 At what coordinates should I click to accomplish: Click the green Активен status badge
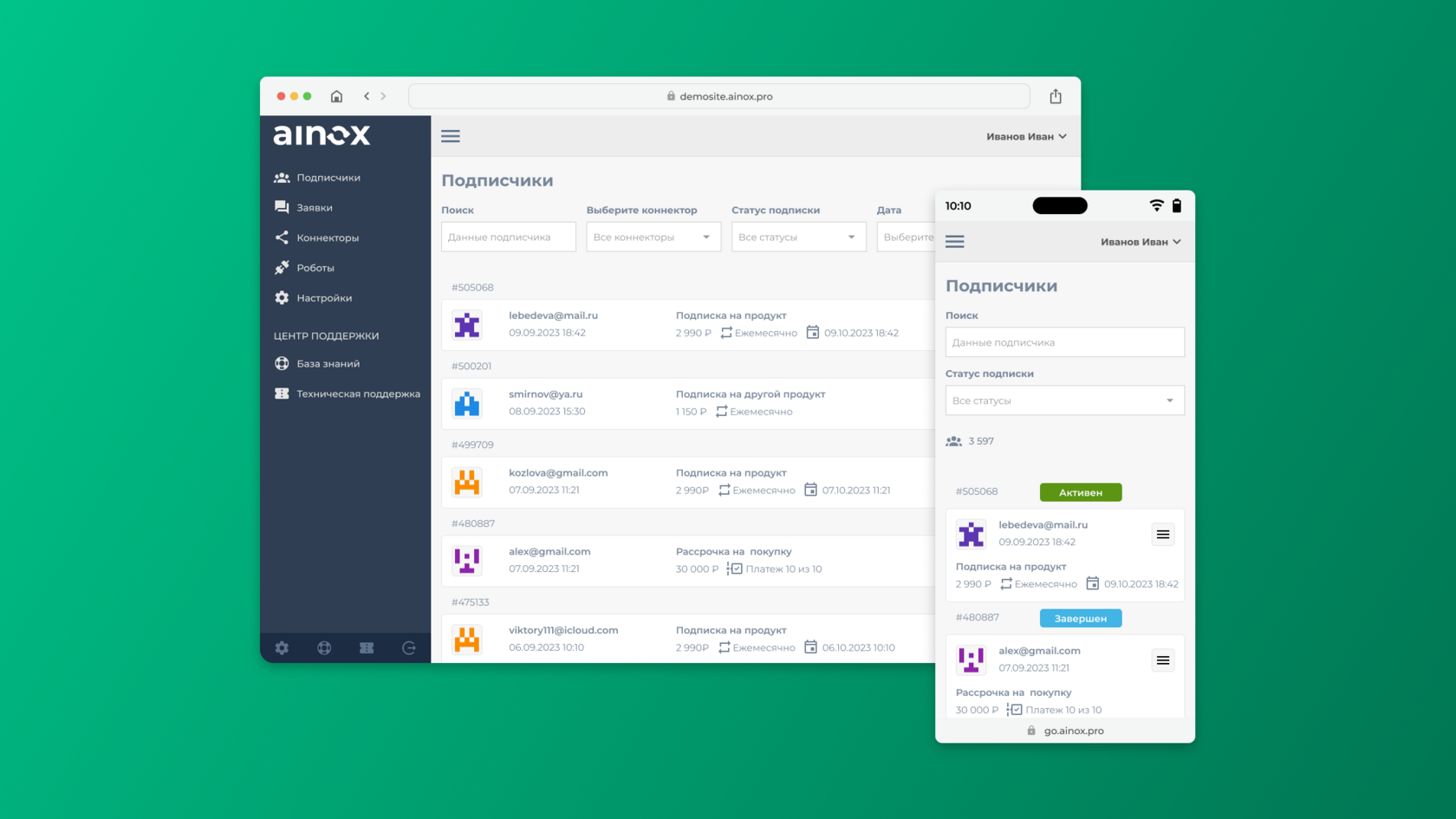pos(1081,492)
